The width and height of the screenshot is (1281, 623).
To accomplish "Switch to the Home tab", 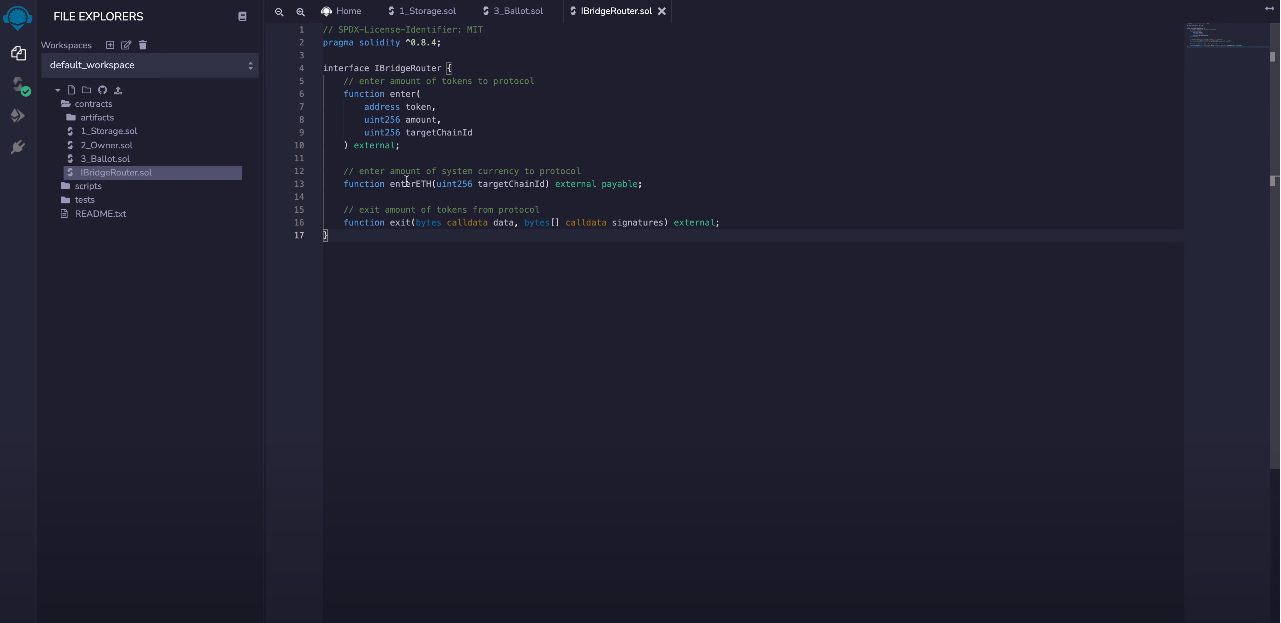I will [x=342, y=11].
